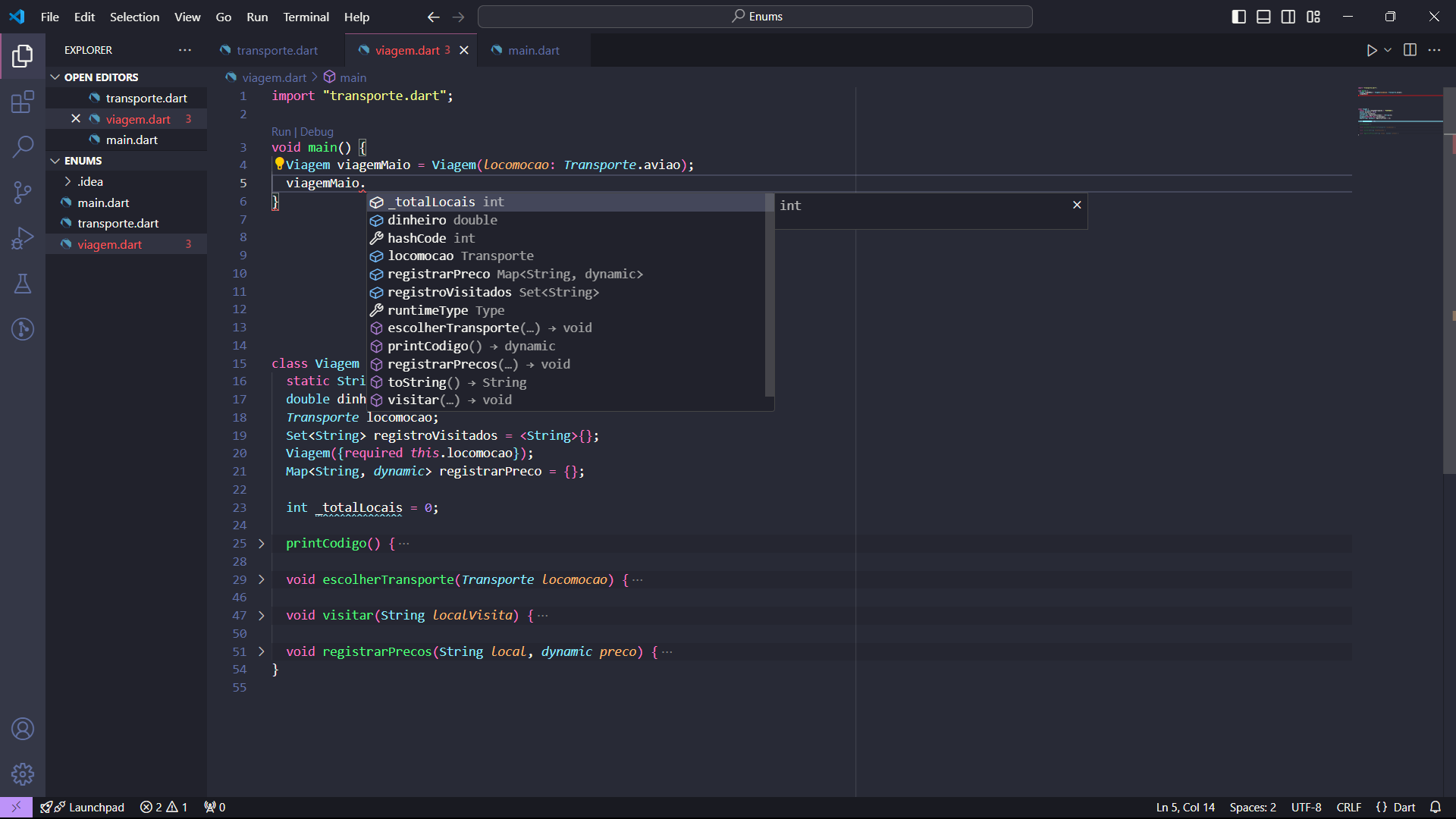Open the Testing flask icon
This screenshot has width=1456, height=819.
pos(23,284)
